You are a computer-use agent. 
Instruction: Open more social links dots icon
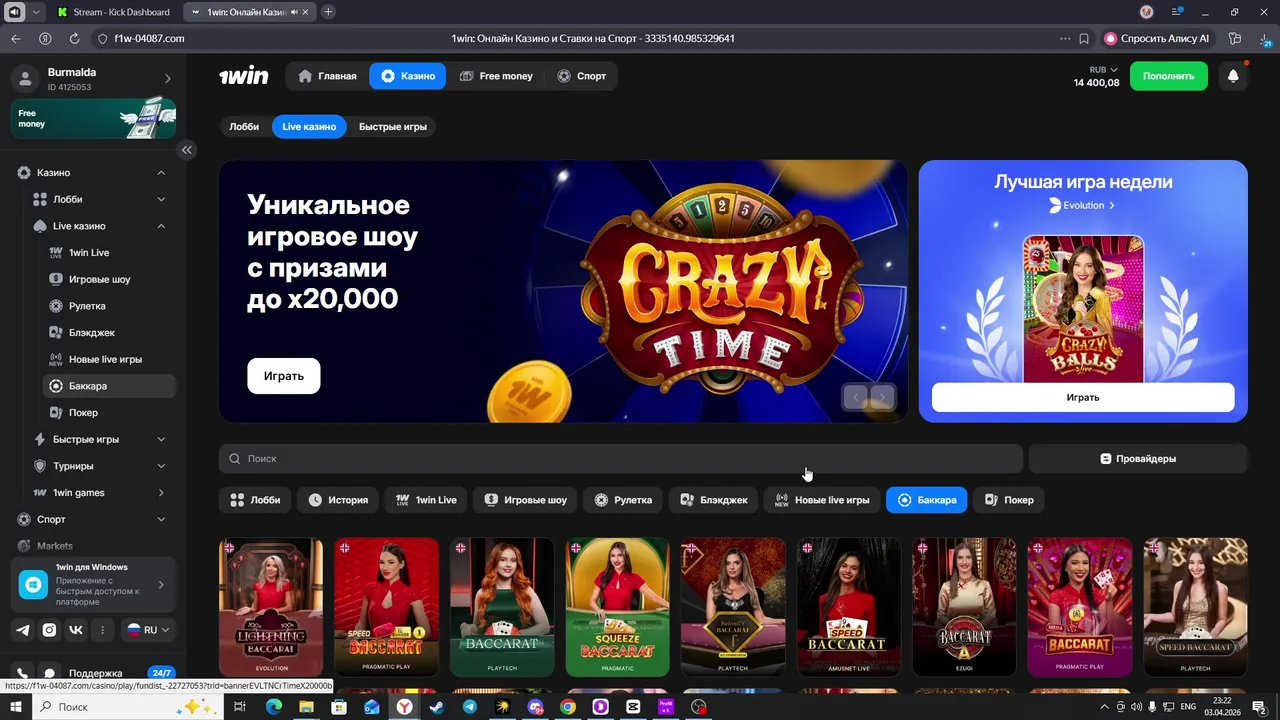102,630
